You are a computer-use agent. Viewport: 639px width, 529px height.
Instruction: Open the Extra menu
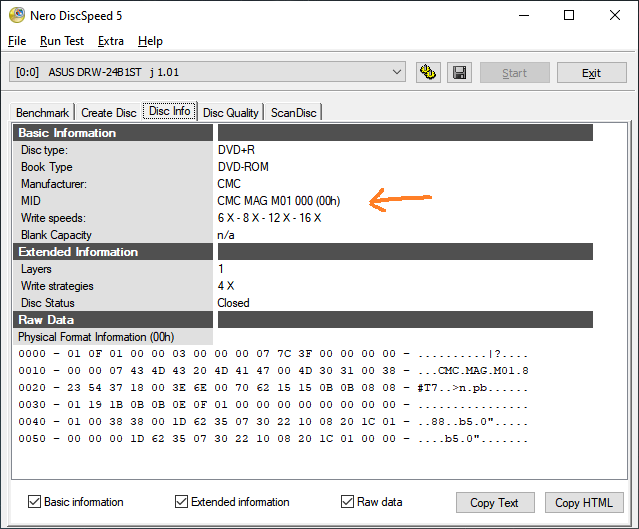tap(111, 41)
